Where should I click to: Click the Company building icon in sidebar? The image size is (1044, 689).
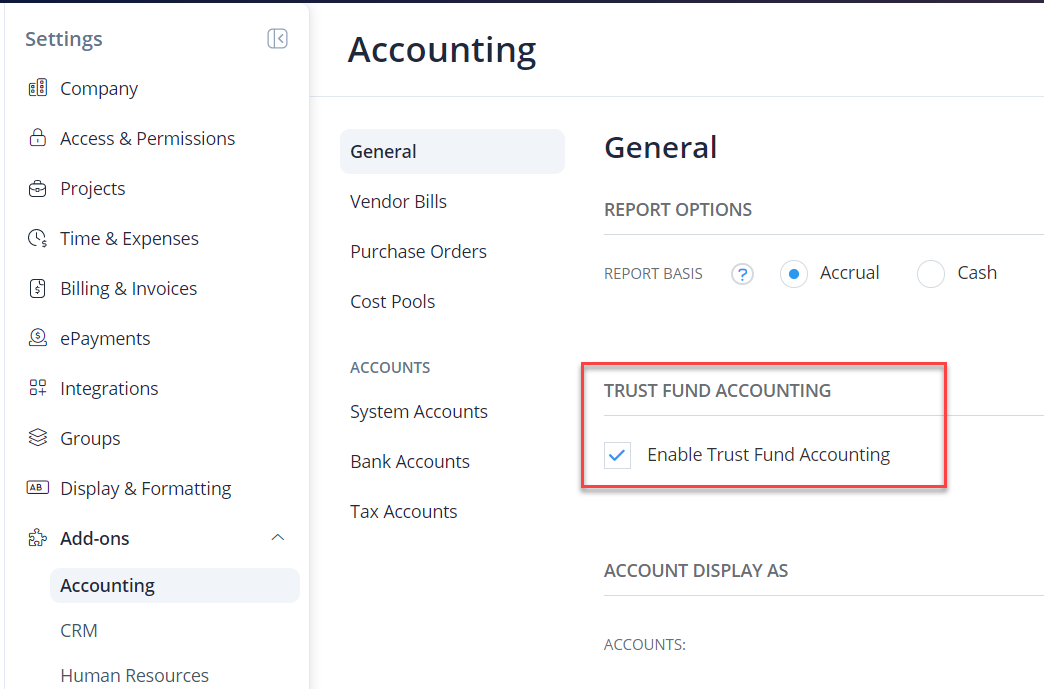tap(37, 88)
